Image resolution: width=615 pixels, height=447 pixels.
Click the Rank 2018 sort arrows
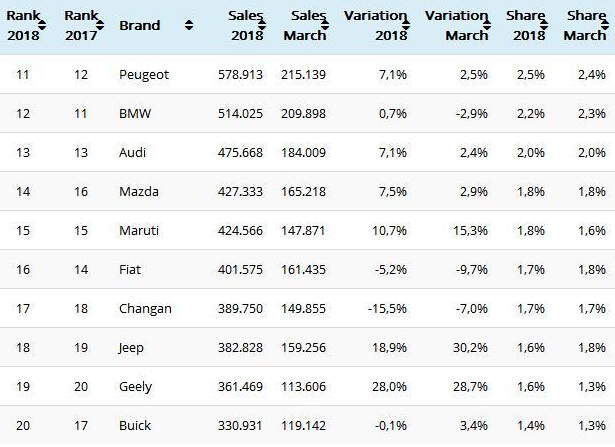coord(43,25)
